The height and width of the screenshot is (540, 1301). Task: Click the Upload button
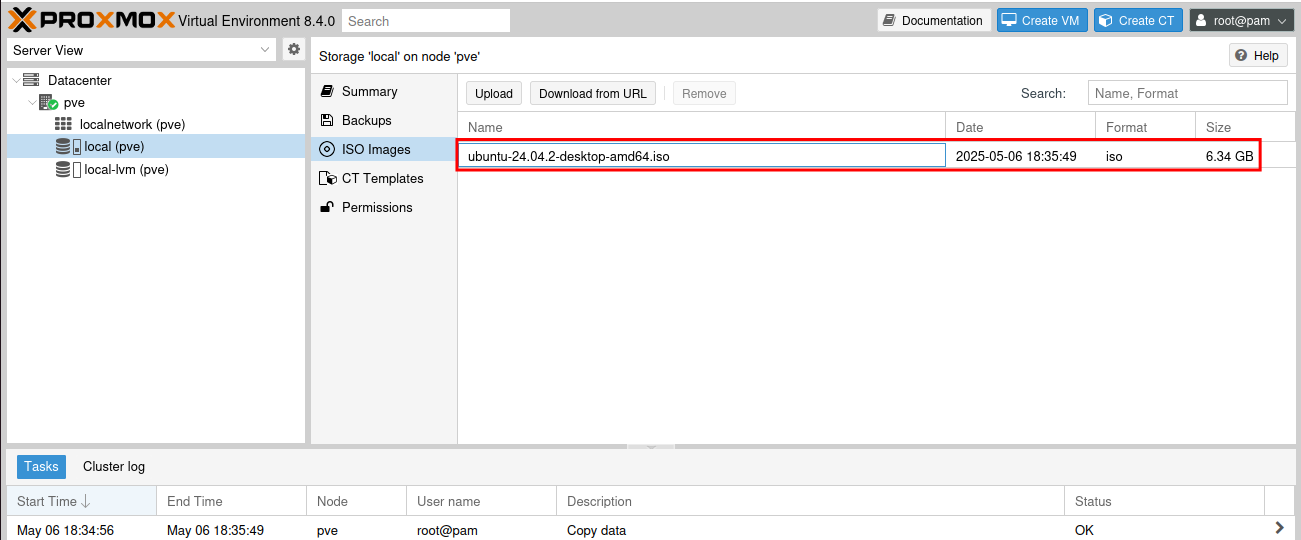(x=494, y=93)
